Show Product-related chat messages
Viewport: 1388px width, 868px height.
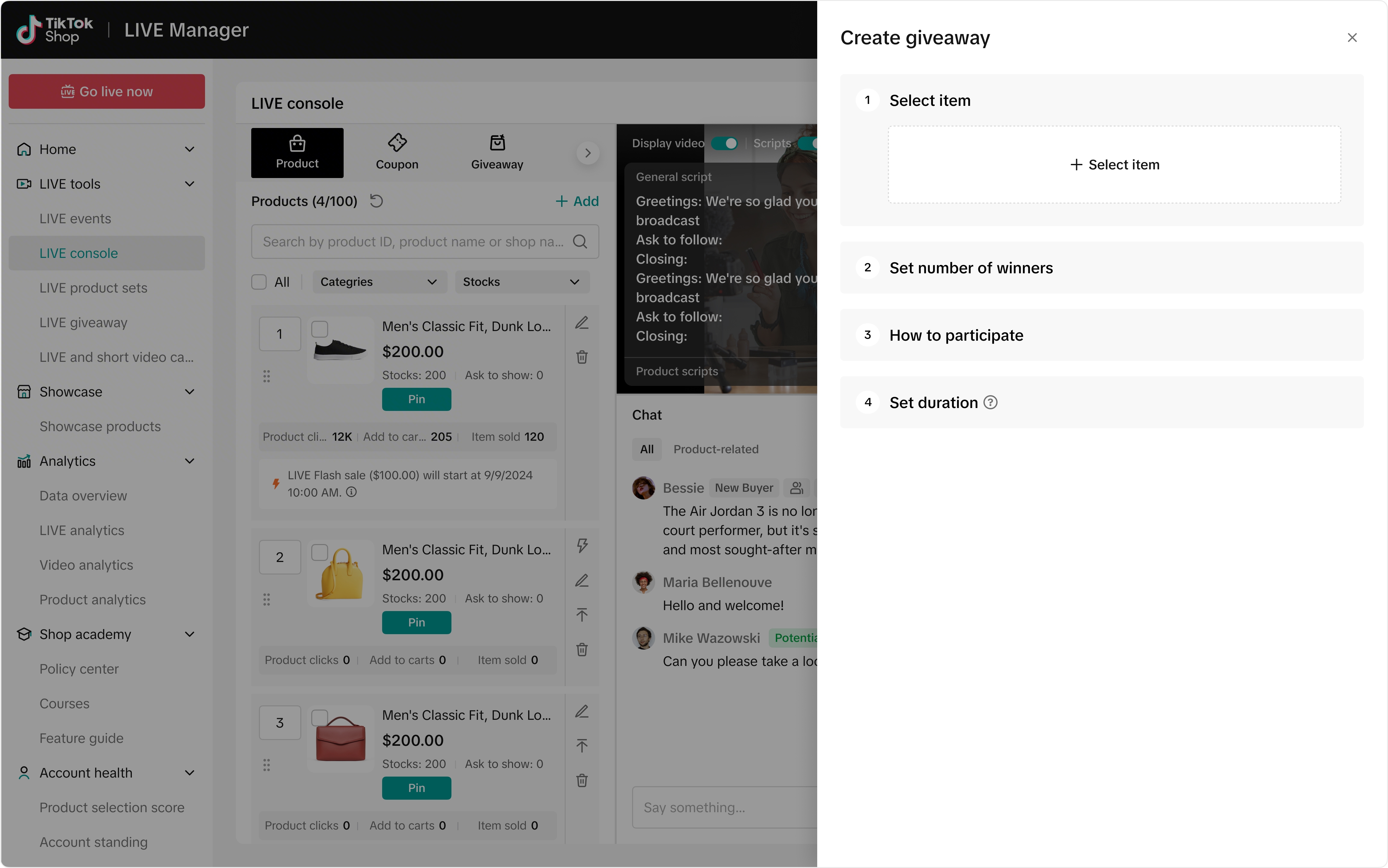pyautogui.click(x=715, y=449)
